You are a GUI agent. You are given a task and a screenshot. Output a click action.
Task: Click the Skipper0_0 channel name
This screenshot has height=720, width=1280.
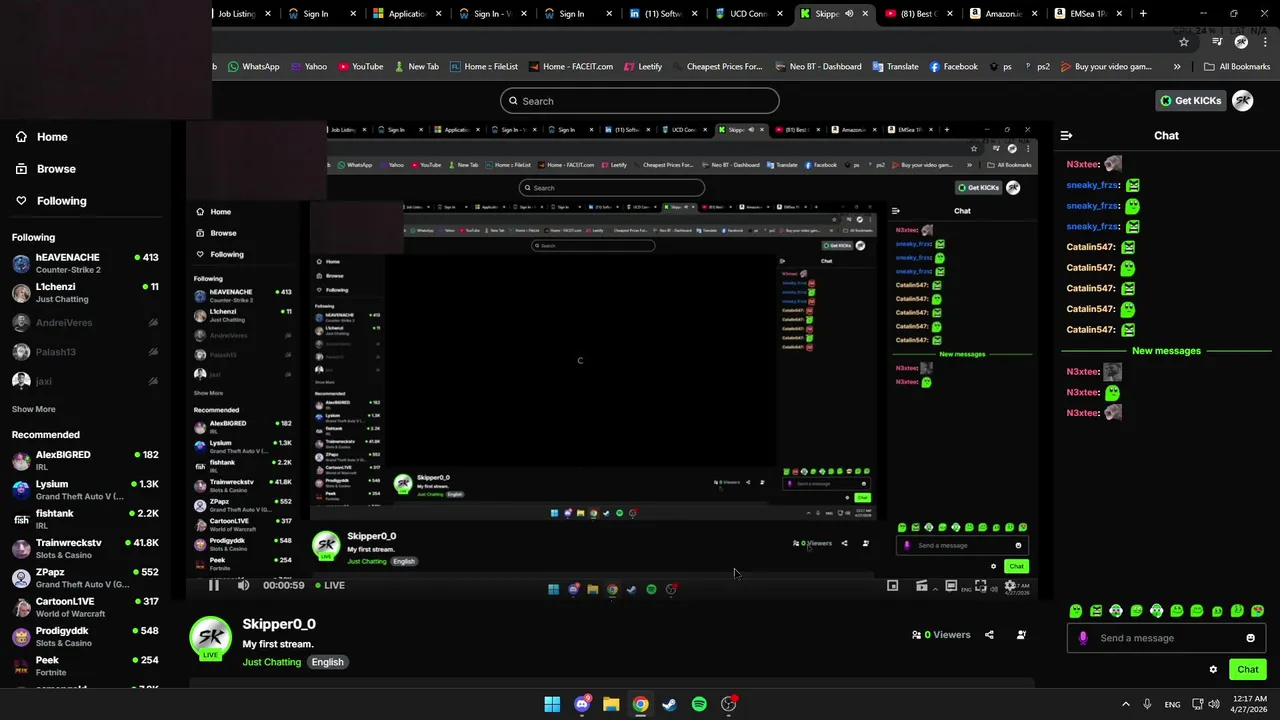click(x=279, y=625)
